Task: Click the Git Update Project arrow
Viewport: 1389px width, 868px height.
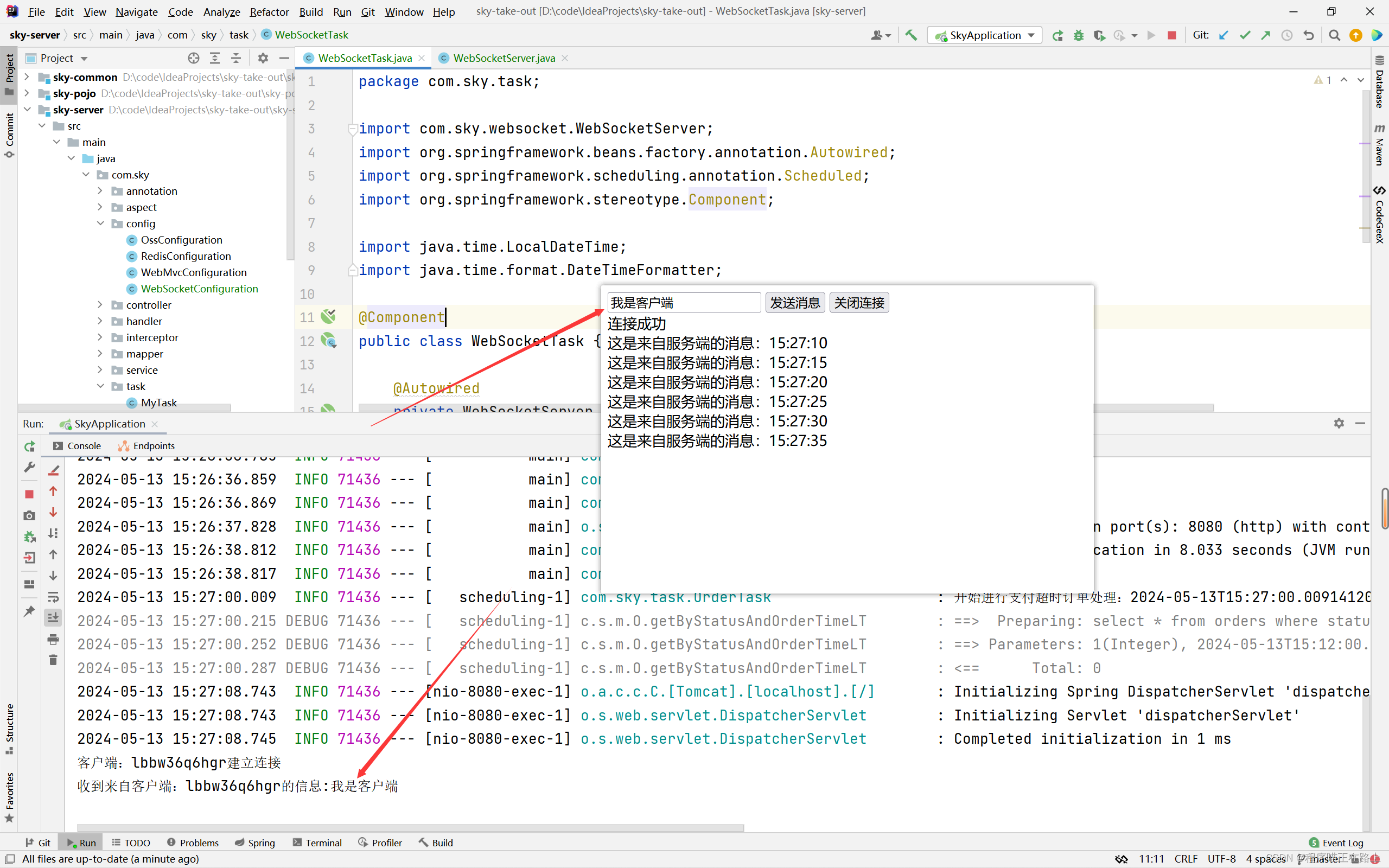Action: point(1224,35)
